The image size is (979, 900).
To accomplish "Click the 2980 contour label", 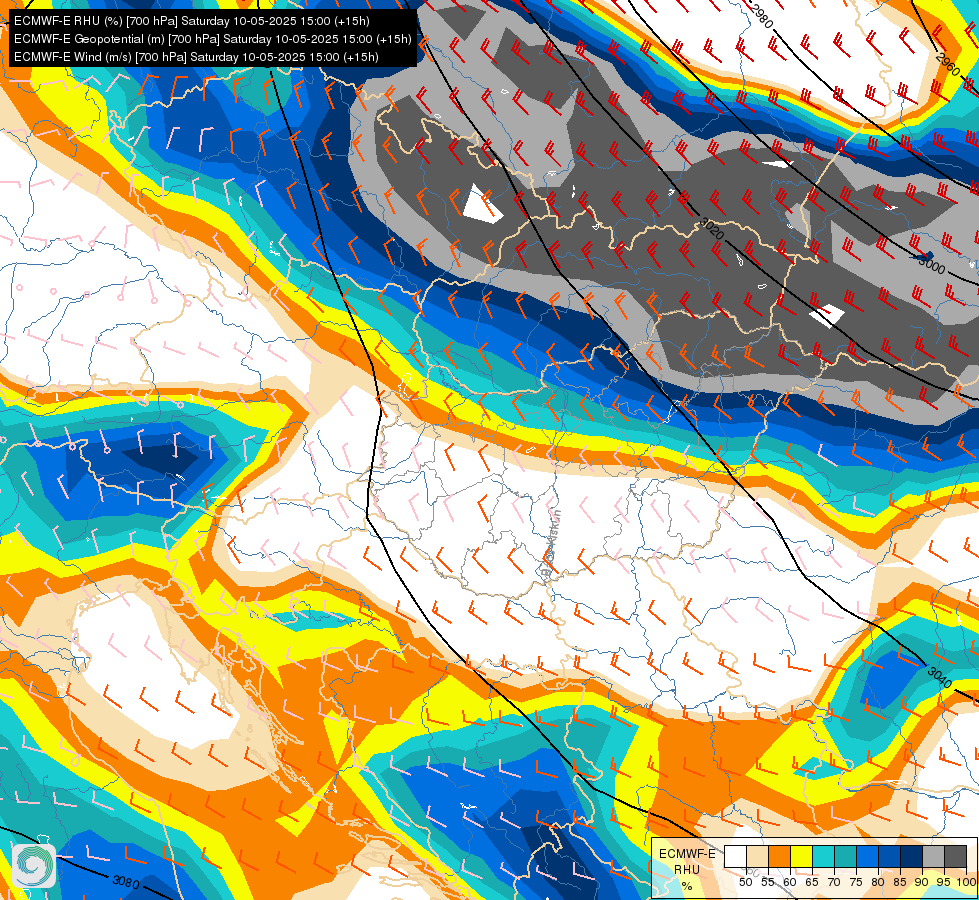I will click(760, 17).
